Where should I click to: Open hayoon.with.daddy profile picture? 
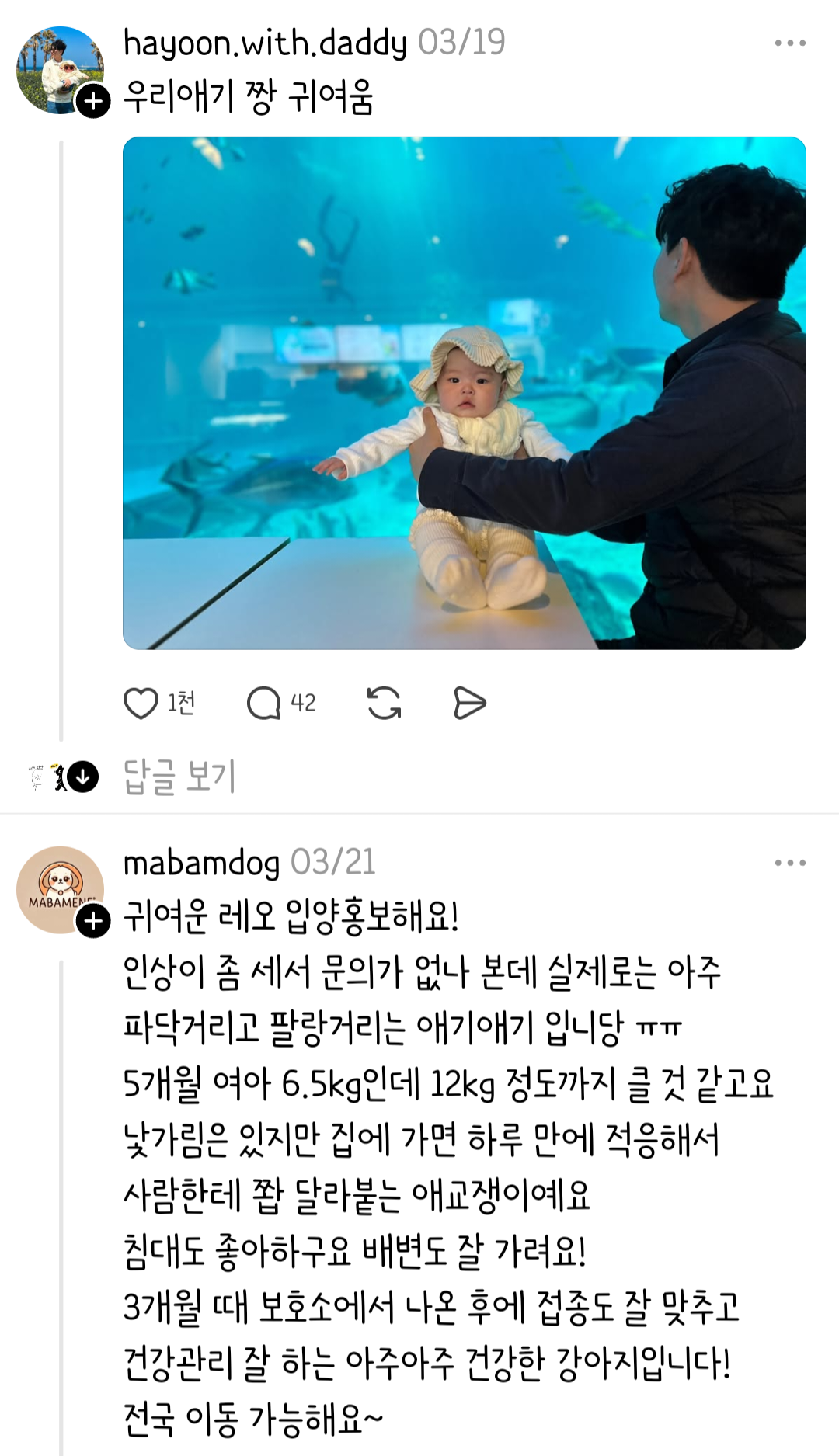(x=61, y=70)
